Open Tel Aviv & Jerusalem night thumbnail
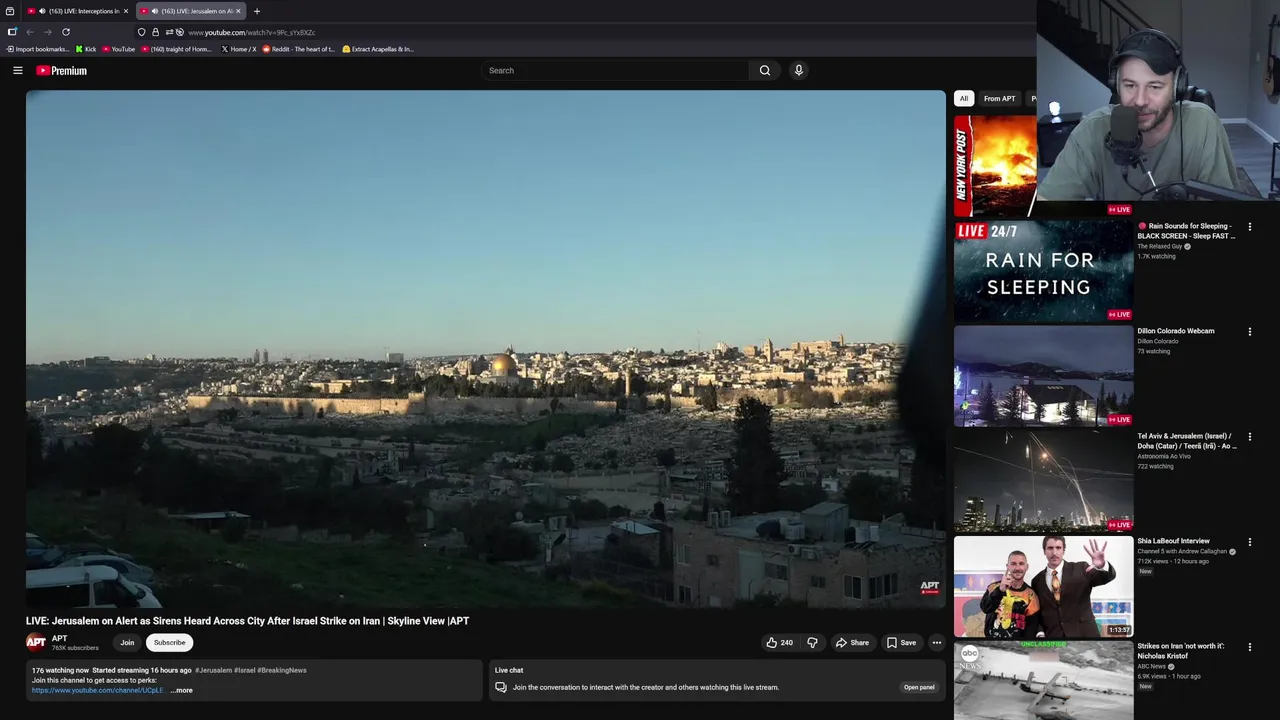 pos(1043,481)
